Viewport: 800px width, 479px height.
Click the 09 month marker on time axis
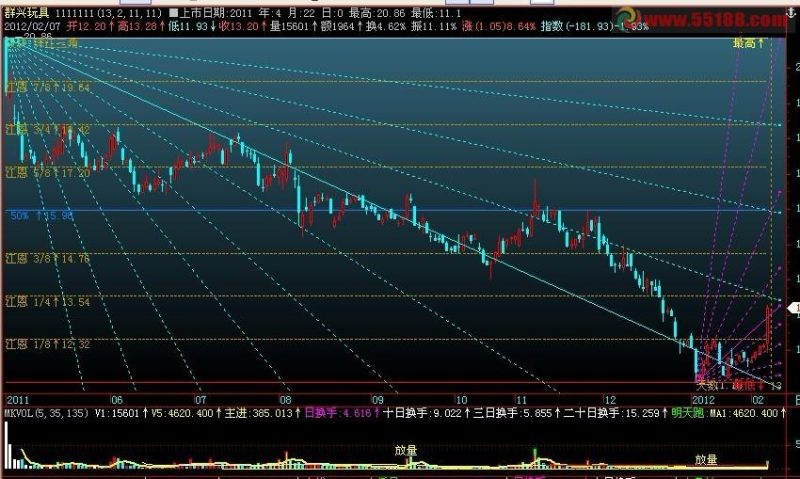[377, 400]
